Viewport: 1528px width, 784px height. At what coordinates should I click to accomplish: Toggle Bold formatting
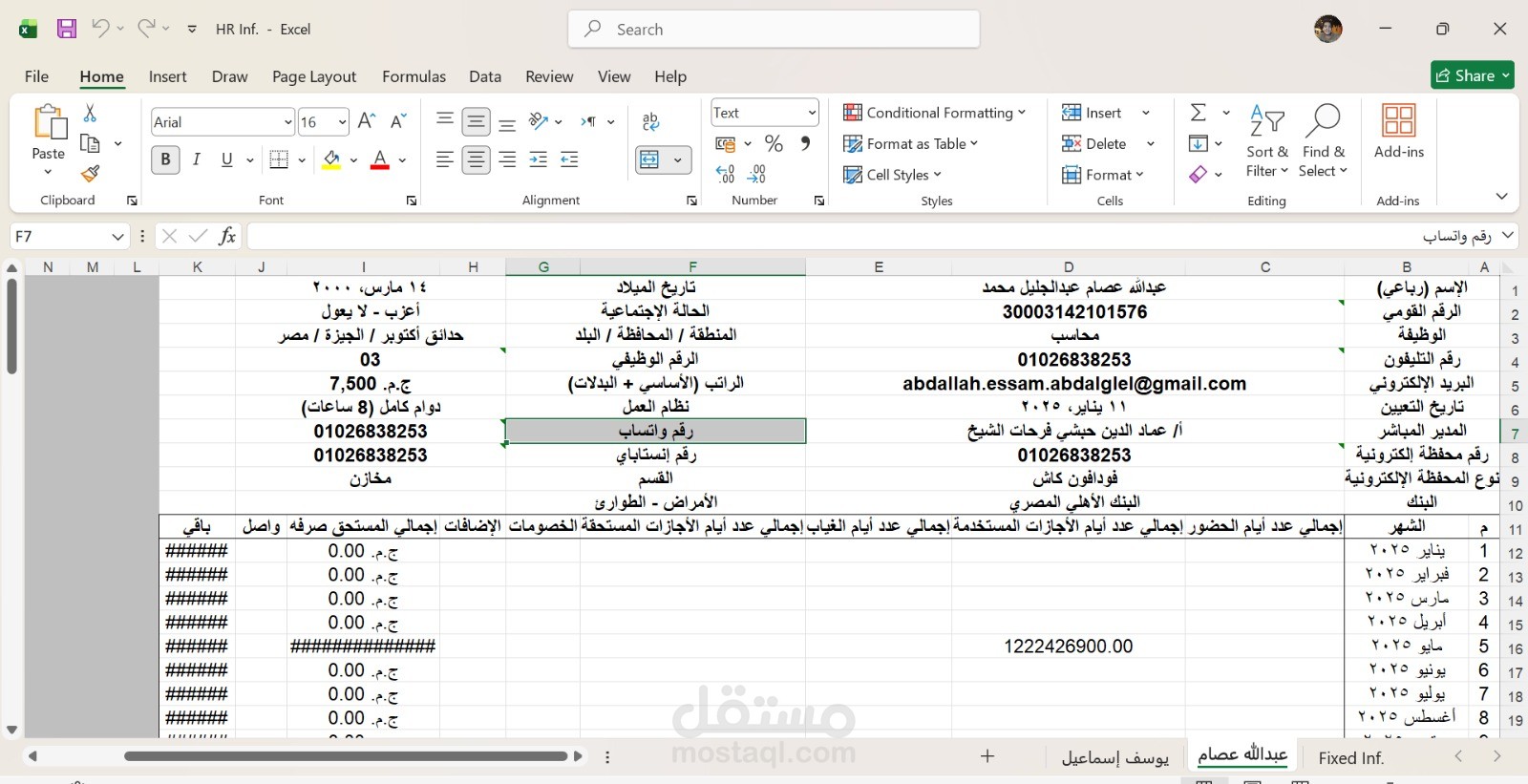[x=165, y=159]
